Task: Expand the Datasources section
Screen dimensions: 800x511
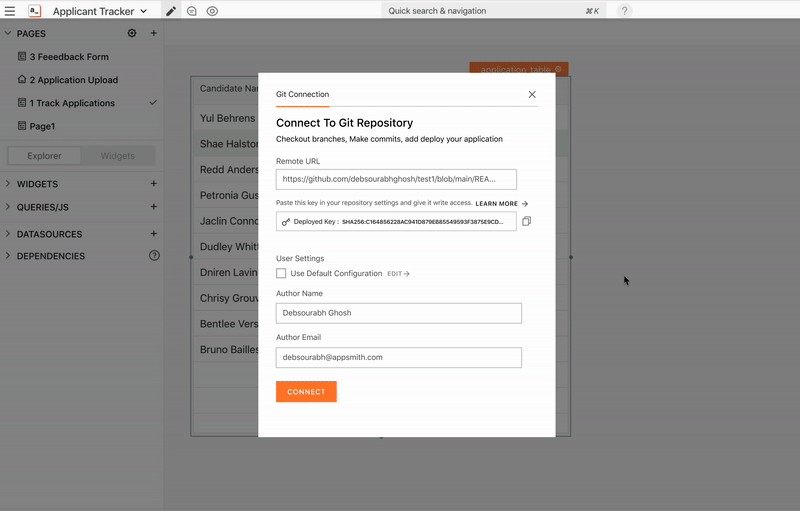Action: pyautogui.click(x=8, y=234)
